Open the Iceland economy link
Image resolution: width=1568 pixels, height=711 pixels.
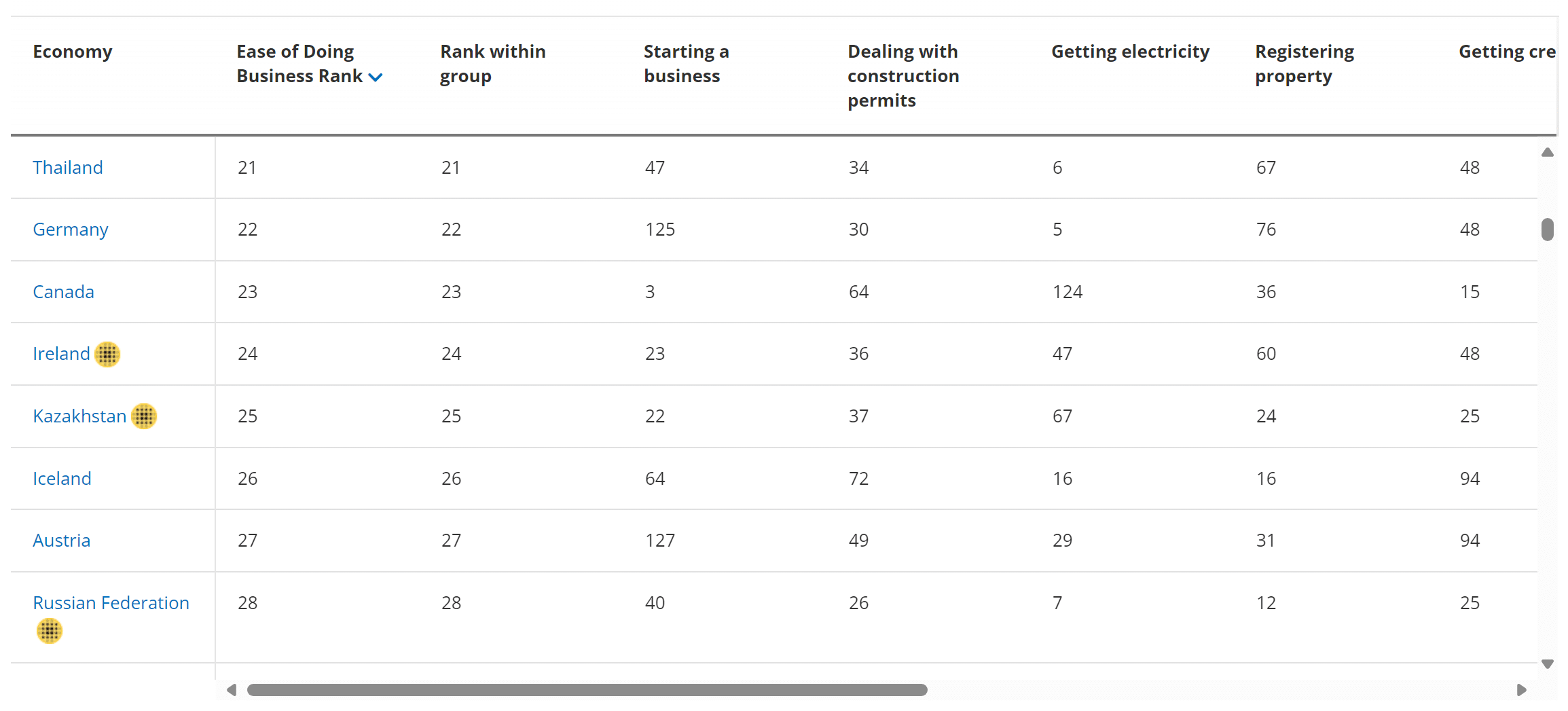tap(62, 479)
